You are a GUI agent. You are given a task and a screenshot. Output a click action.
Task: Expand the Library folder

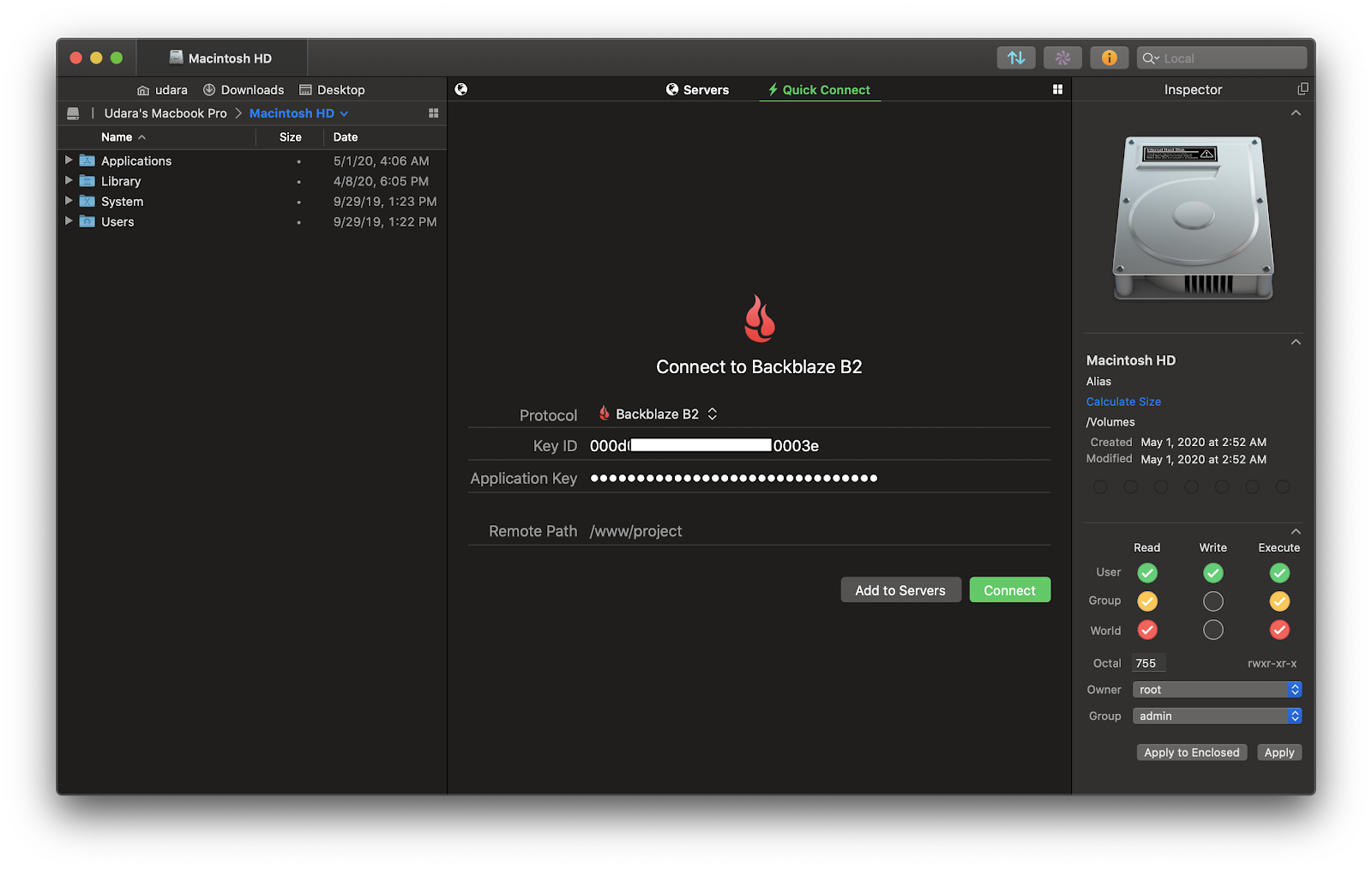(x=69, y=180)
